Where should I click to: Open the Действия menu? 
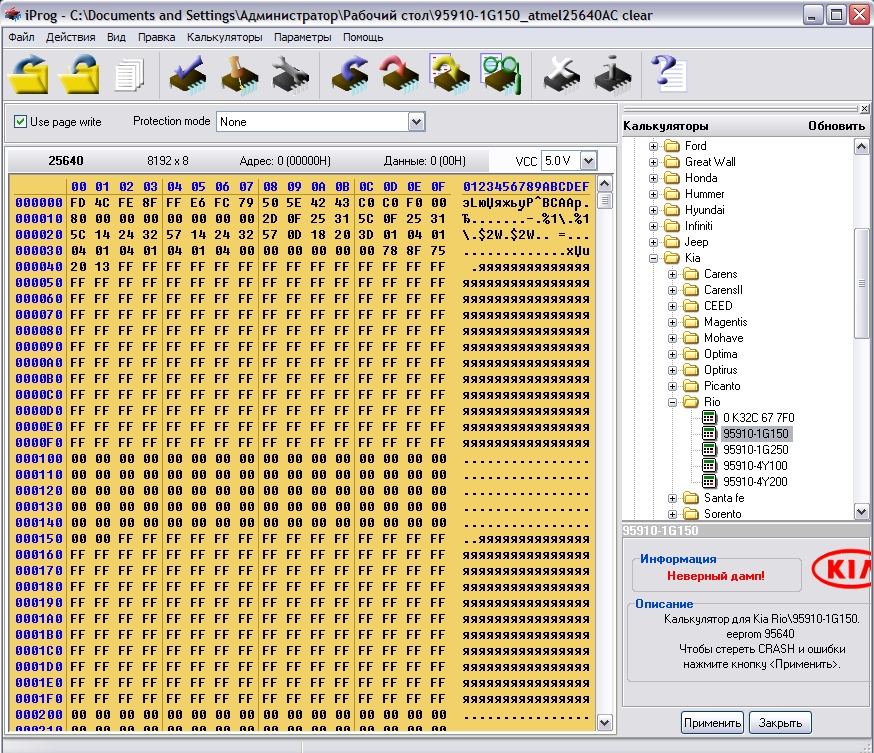[x=70, y=37]
